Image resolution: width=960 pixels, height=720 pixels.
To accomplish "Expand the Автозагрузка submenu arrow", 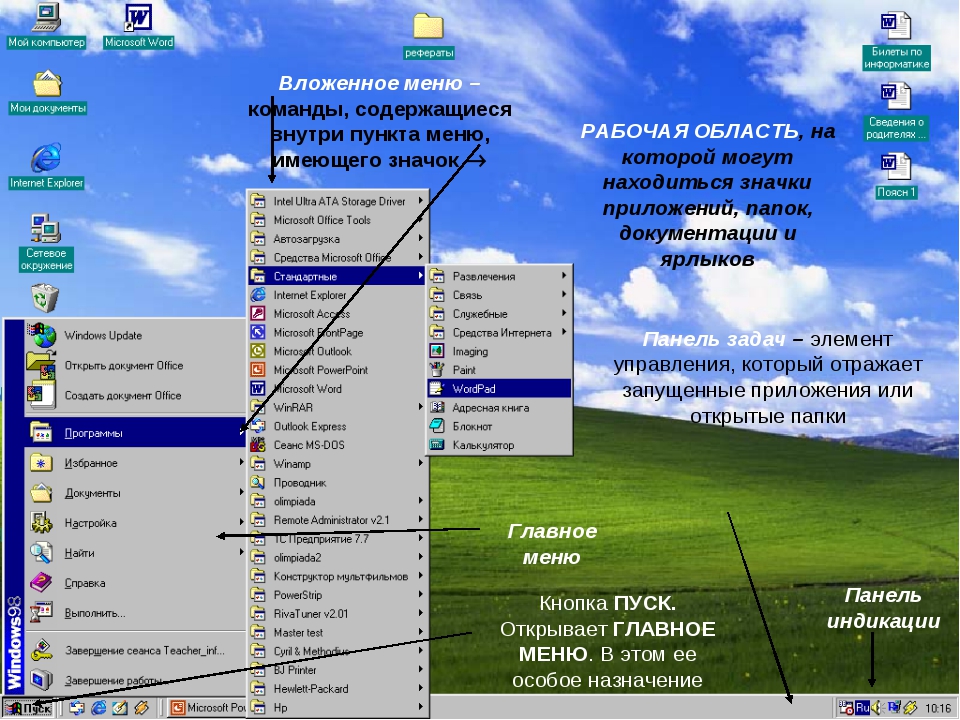I will pyautogui.click(x=421, y=238).
